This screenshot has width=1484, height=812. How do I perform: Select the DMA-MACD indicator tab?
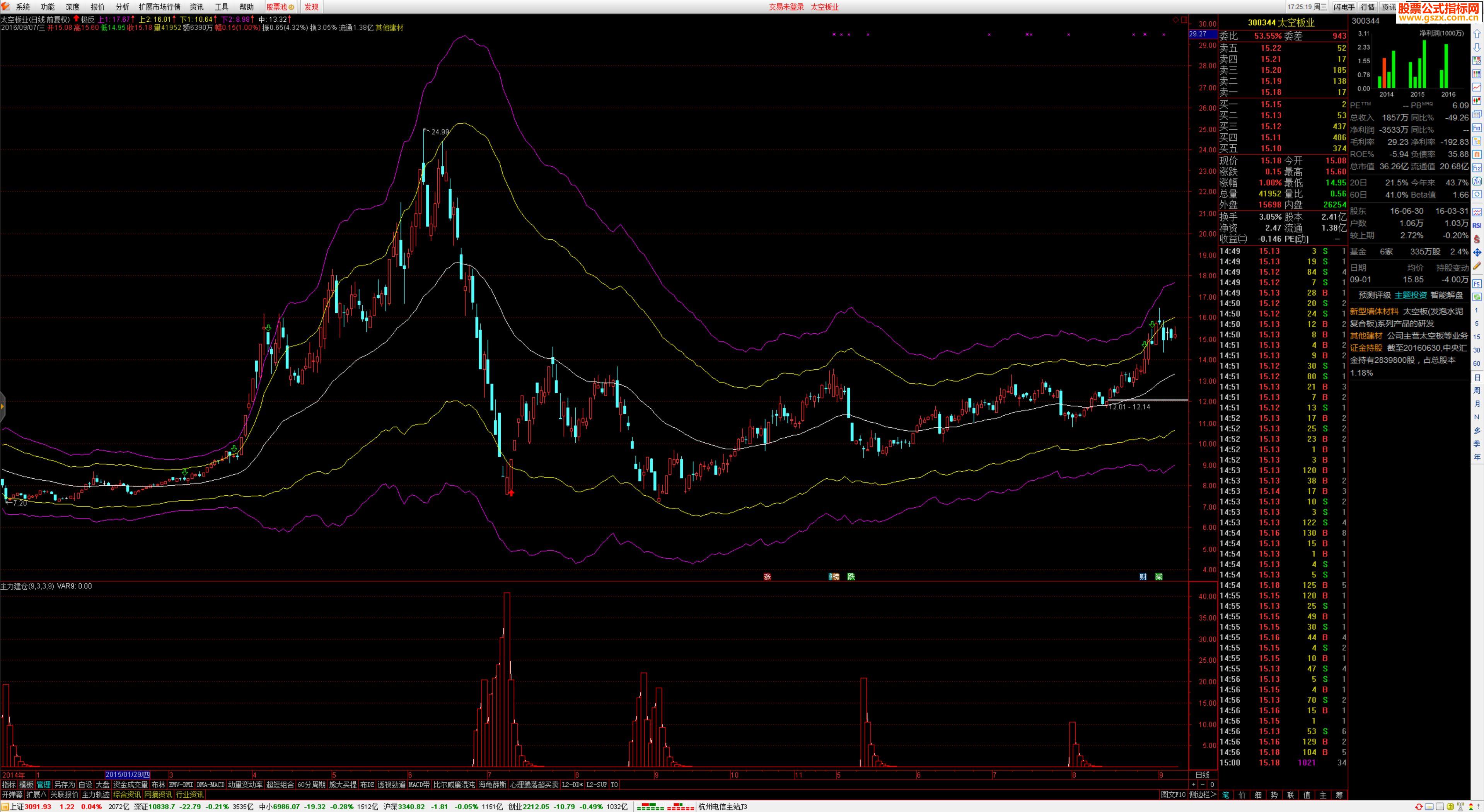point(210,785)
